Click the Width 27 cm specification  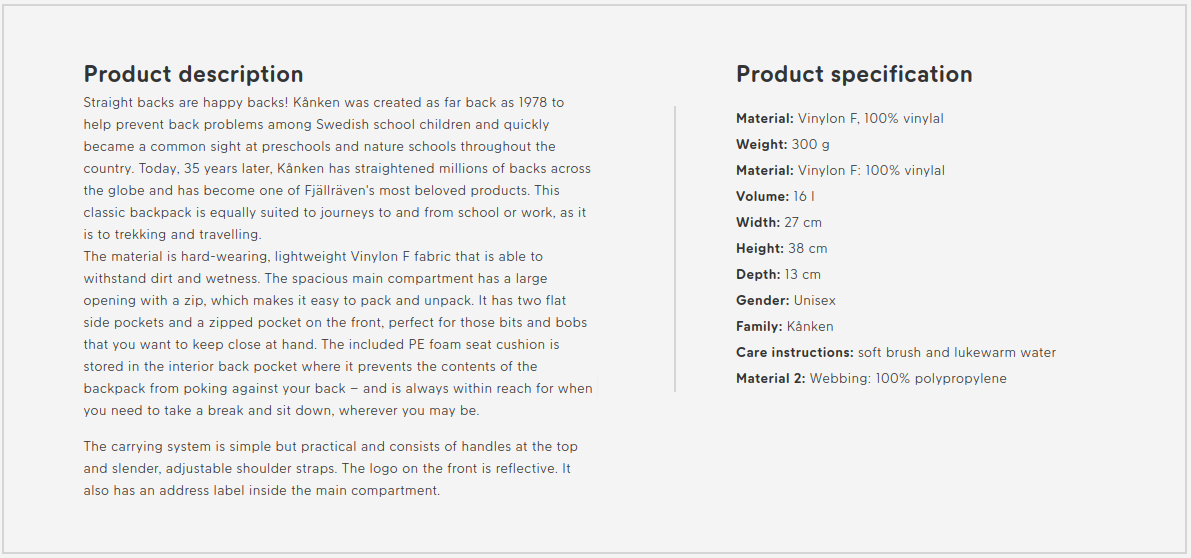[x=779, y=222]
